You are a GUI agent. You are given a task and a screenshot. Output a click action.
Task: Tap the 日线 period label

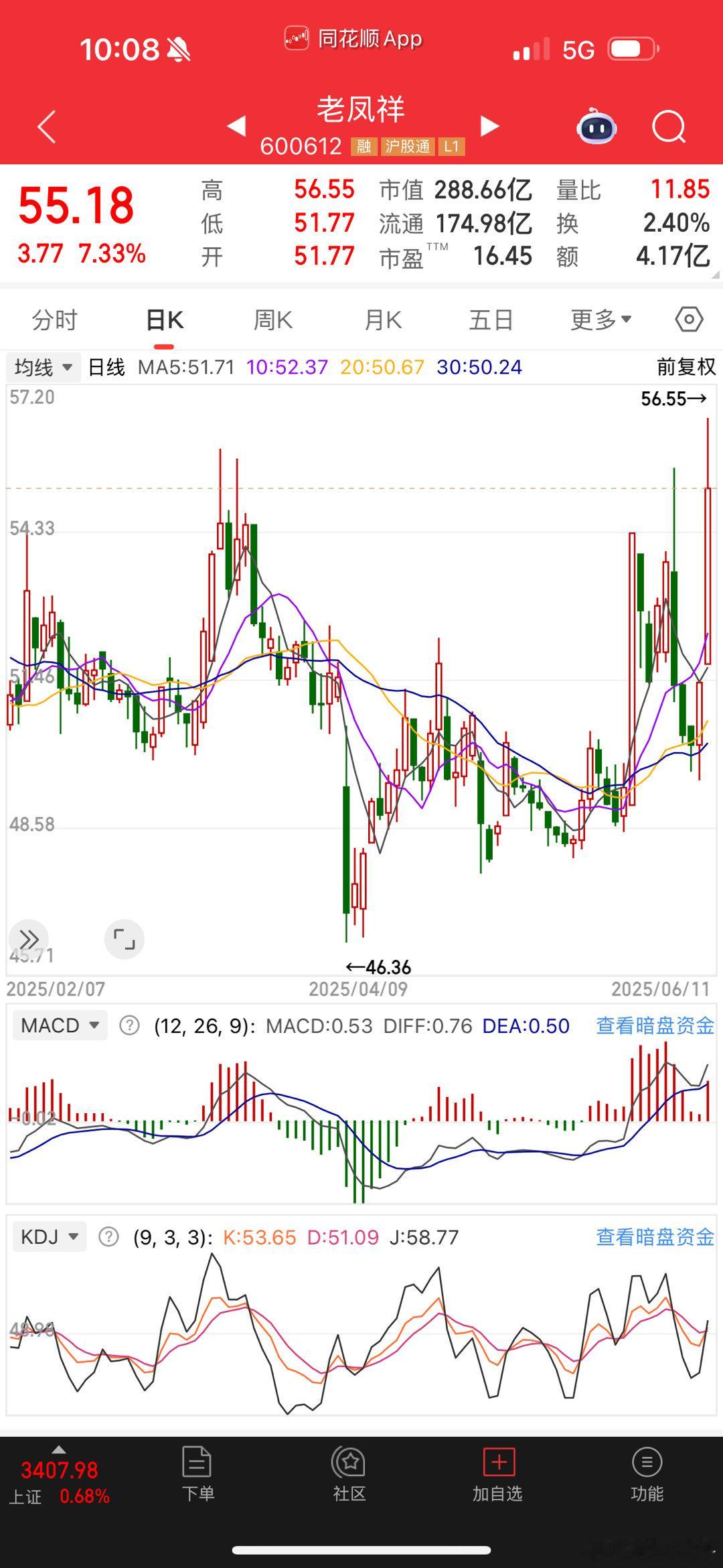[x=106, y=367]
